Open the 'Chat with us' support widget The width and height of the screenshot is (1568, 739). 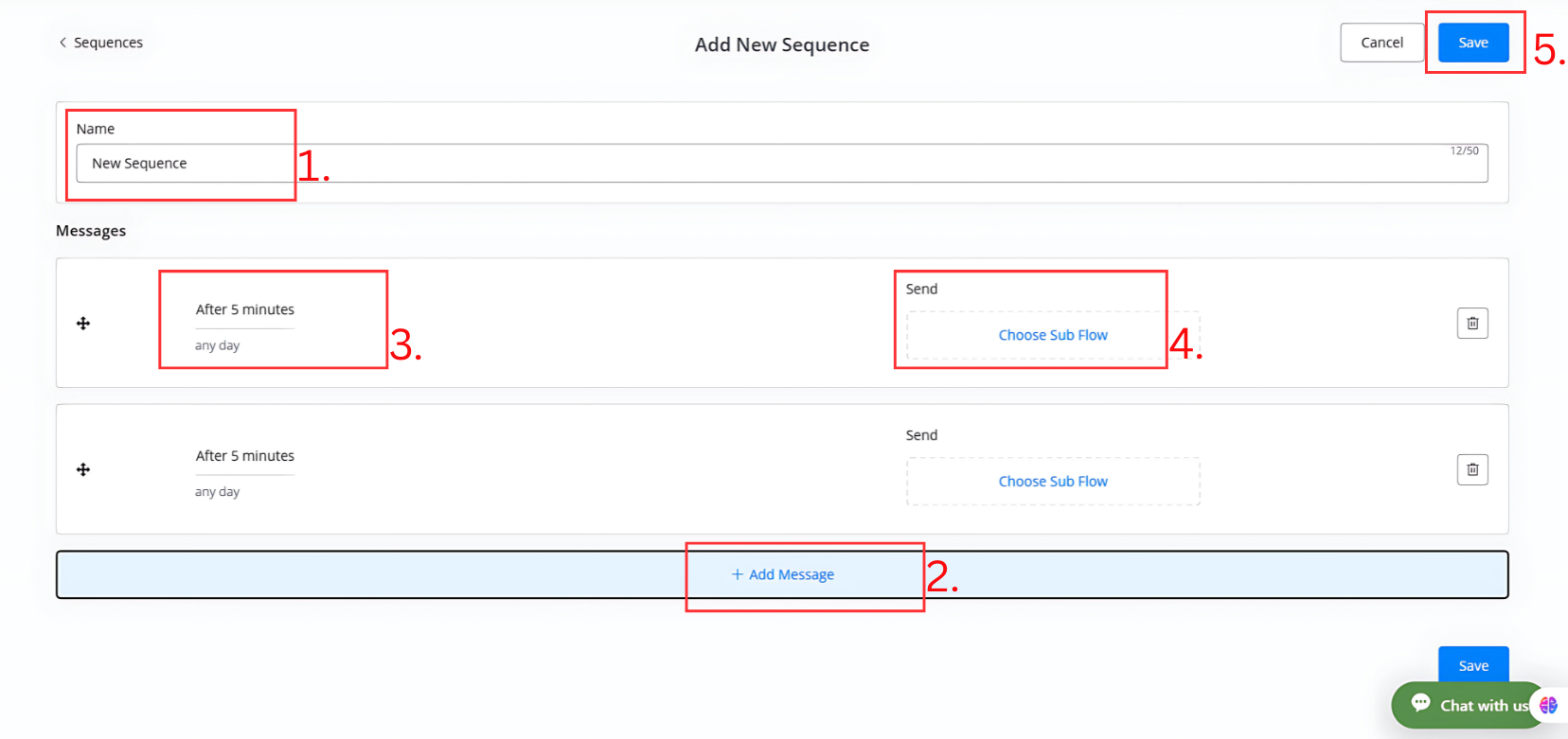pos(1483,706)
